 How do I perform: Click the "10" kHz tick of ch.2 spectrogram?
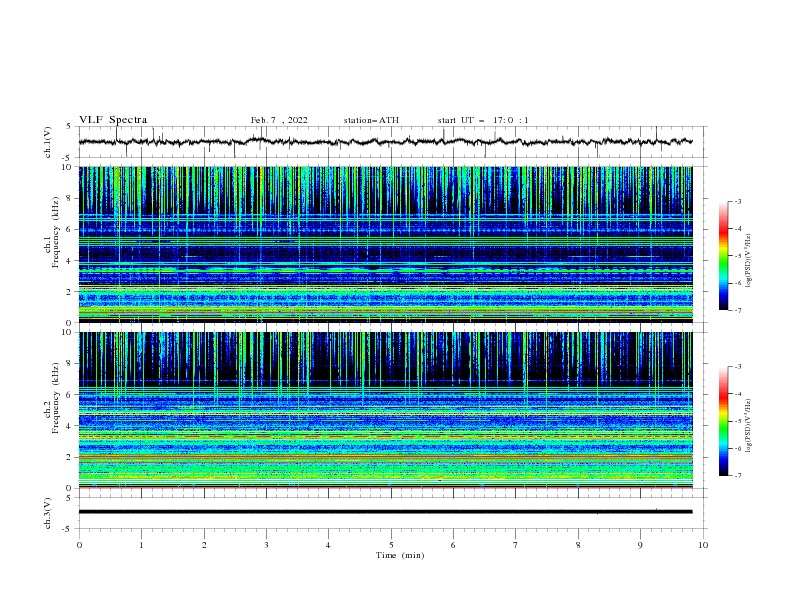coord(67,332)
